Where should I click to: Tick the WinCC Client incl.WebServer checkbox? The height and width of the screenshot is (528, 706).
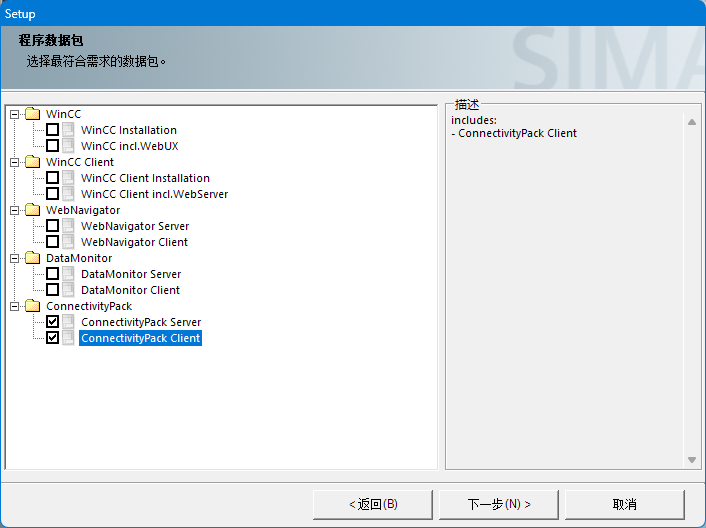pos(53,194)
